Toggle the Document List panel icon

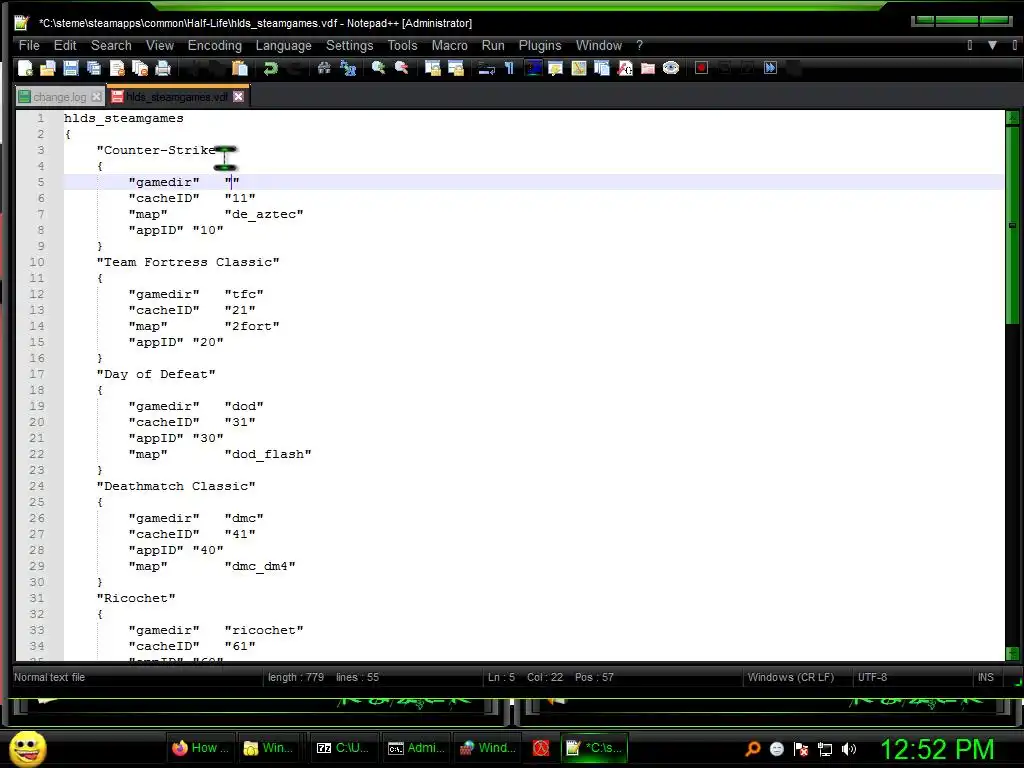point(601,68)
